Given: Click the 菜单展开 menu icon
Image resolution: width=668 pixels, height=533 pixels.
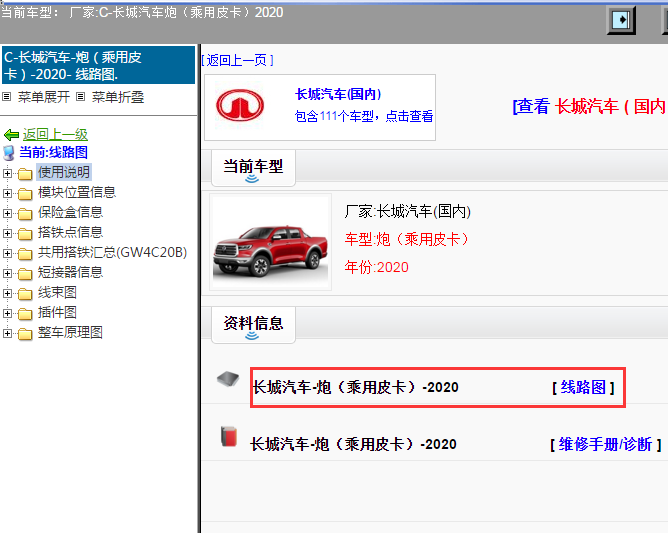Looking at the screenshot, I should click(6, 97).
